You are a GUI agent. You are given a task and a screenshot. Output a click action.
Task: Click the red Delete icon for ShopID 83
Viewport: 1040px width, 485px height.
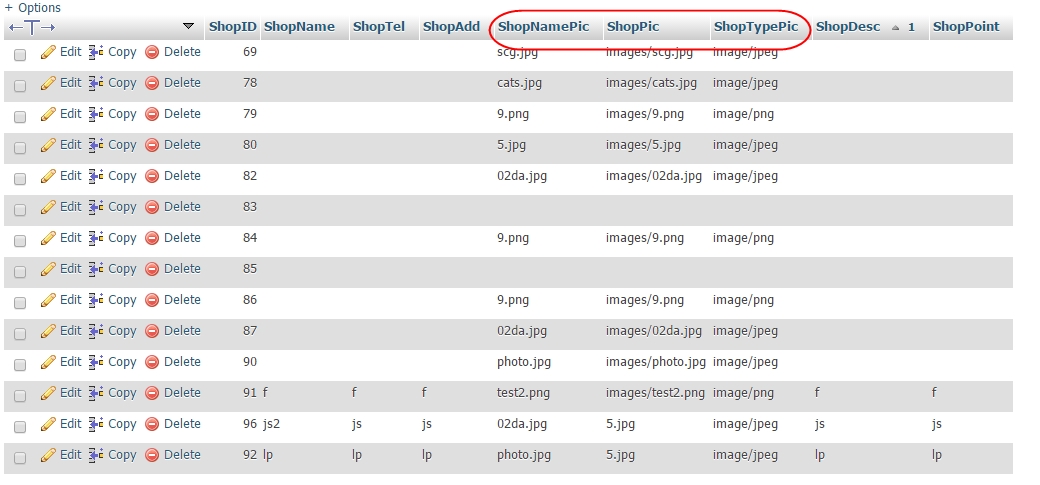(x=152, y=207)
